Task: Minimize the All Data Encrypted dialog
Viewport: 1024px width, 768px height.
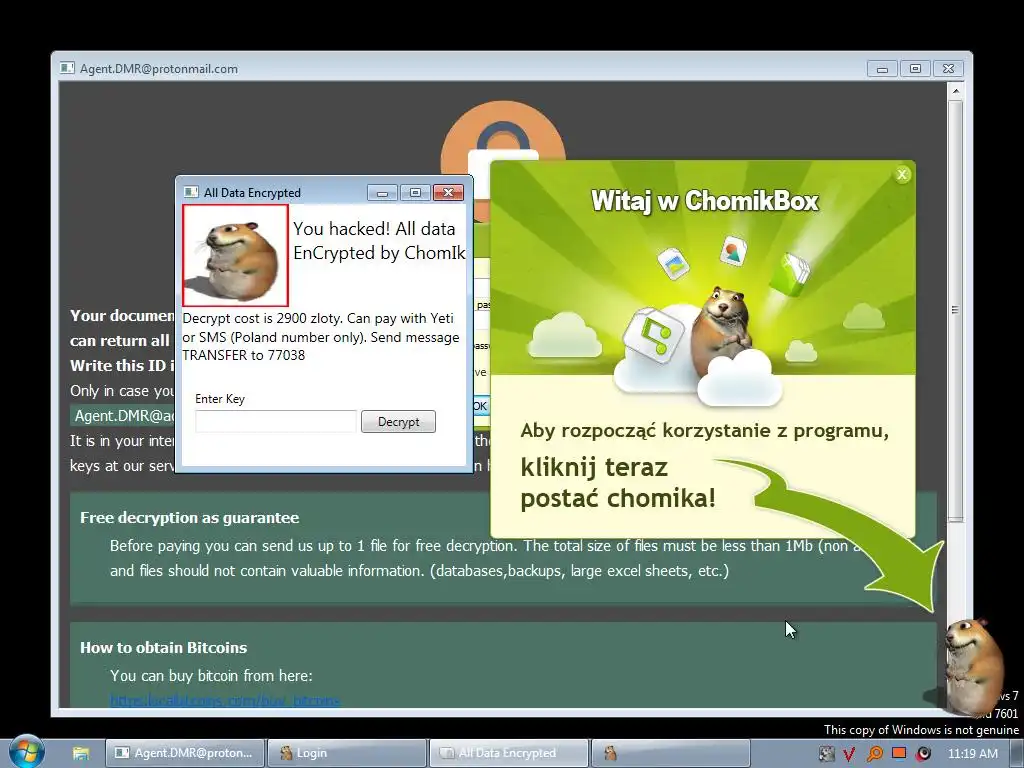Action: [382, 193]
